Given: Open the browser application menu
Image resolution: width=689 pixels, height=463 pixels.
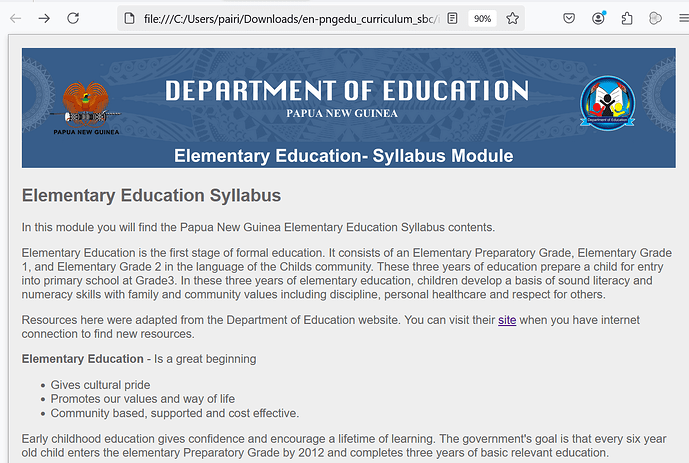Looking at the screenshot, I should pos(684,18).
